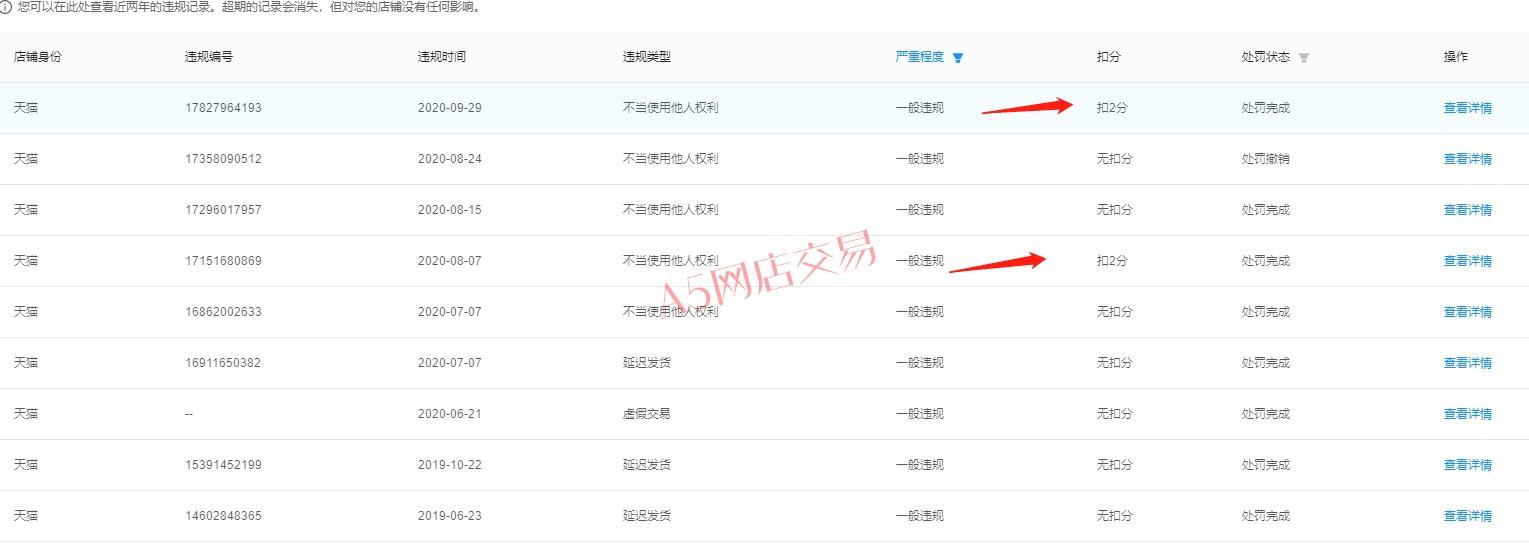Select violation number 16911650382

coord(223,363)
